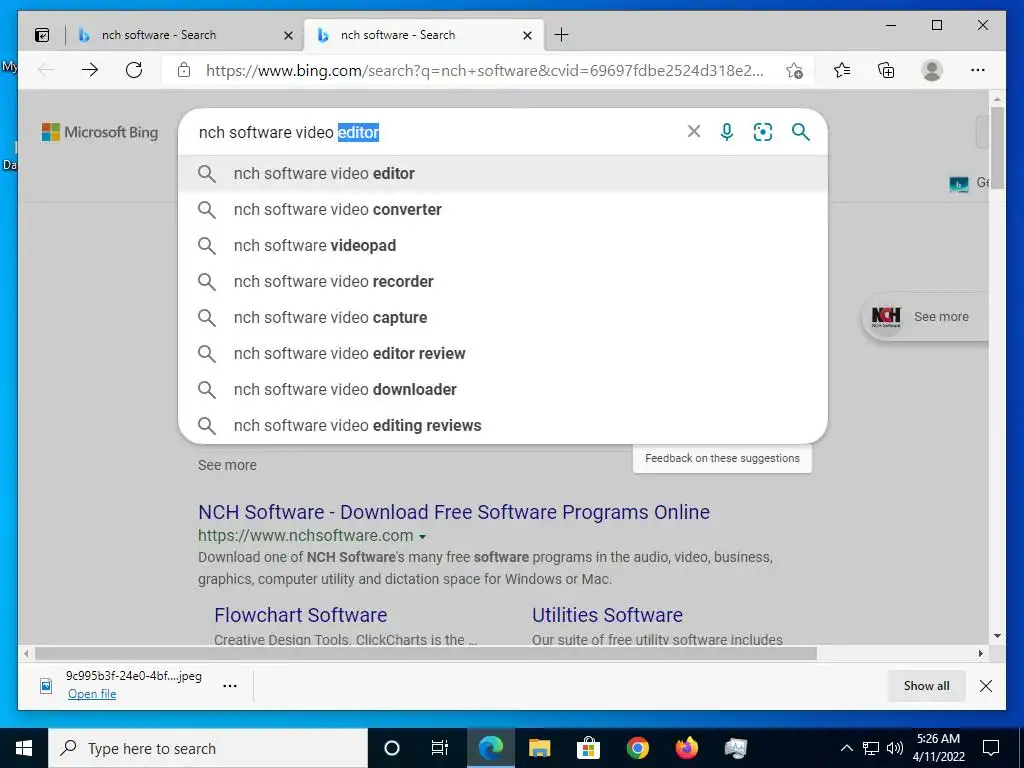The height and width of the screenshot is (768, 1024).
Task: Open the user profile avatar
Action: pos(932,70)
